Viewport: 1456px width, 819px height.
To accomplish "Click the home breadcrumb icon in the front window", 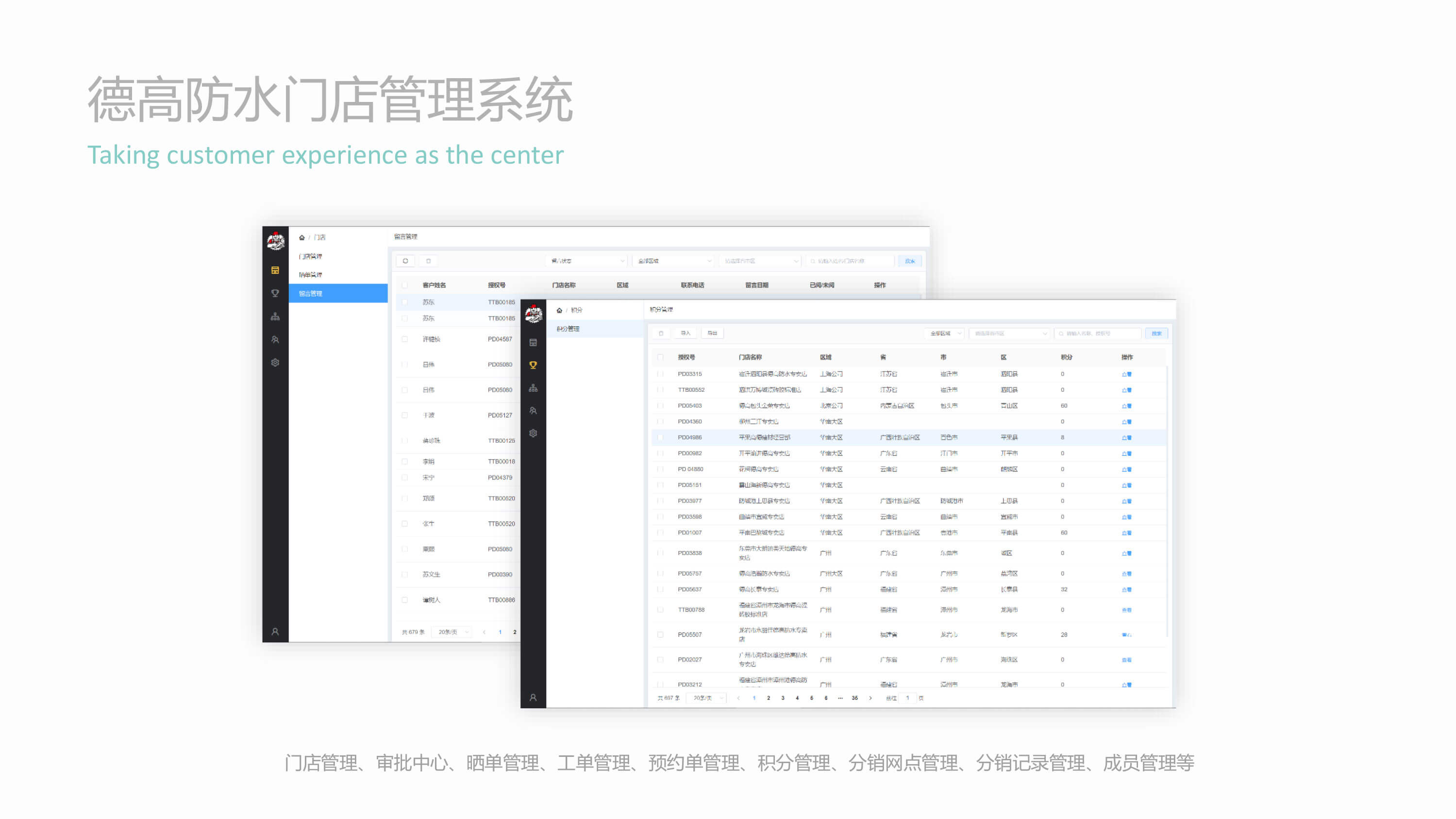I will pyautogui.click(x=560, y=310).
